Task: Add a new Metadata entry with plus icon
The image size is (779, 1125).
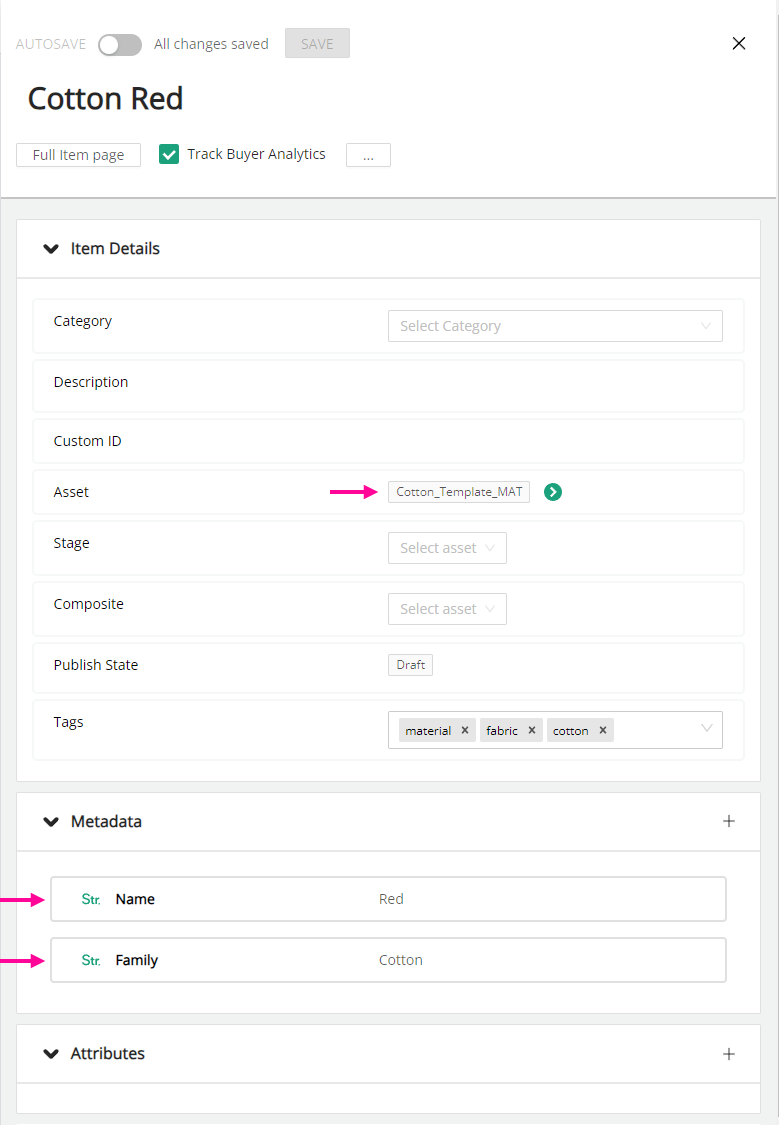Action: pyautogui.click(x=729, y=821)
